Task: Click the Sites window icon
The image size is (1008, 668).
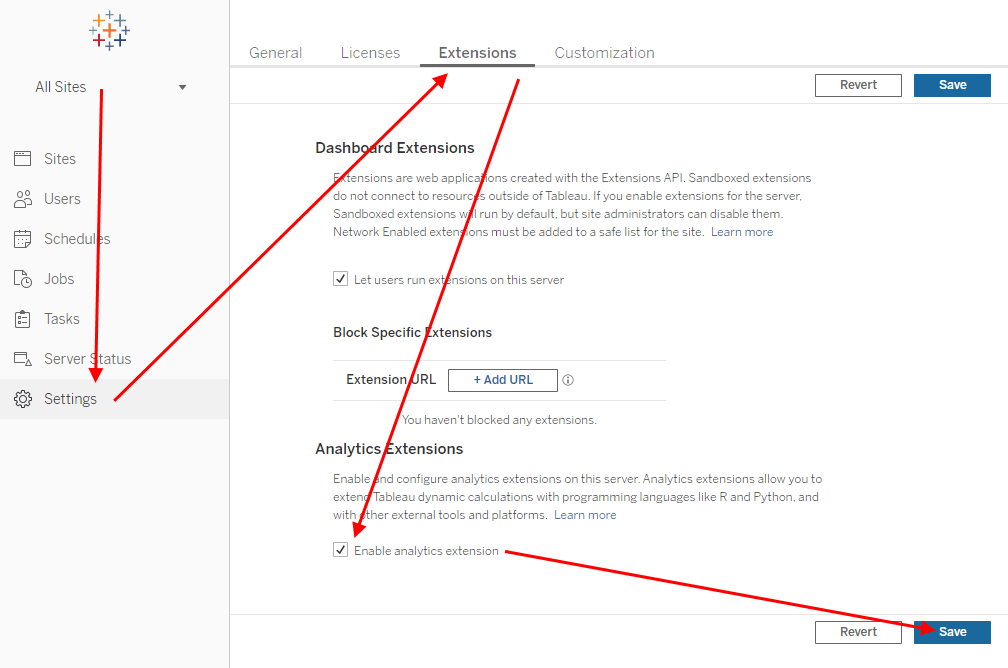Action: [x=22, y=158]
